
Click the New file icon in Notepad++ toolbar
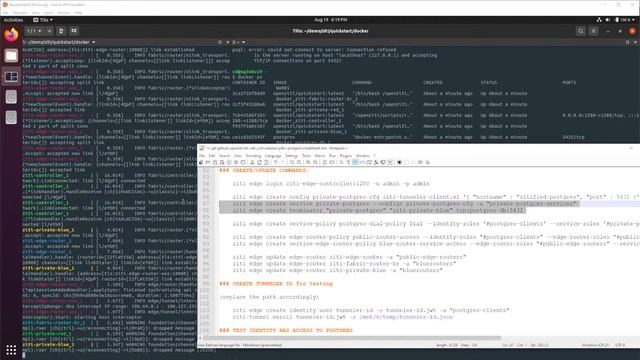click(201, 162)
